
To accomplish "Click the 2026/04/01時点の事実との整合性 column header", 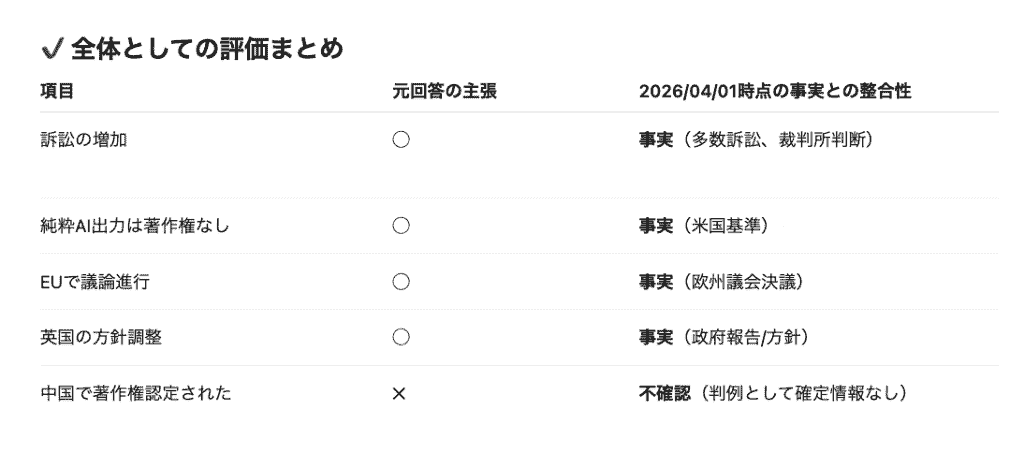I will click(775, 92).
